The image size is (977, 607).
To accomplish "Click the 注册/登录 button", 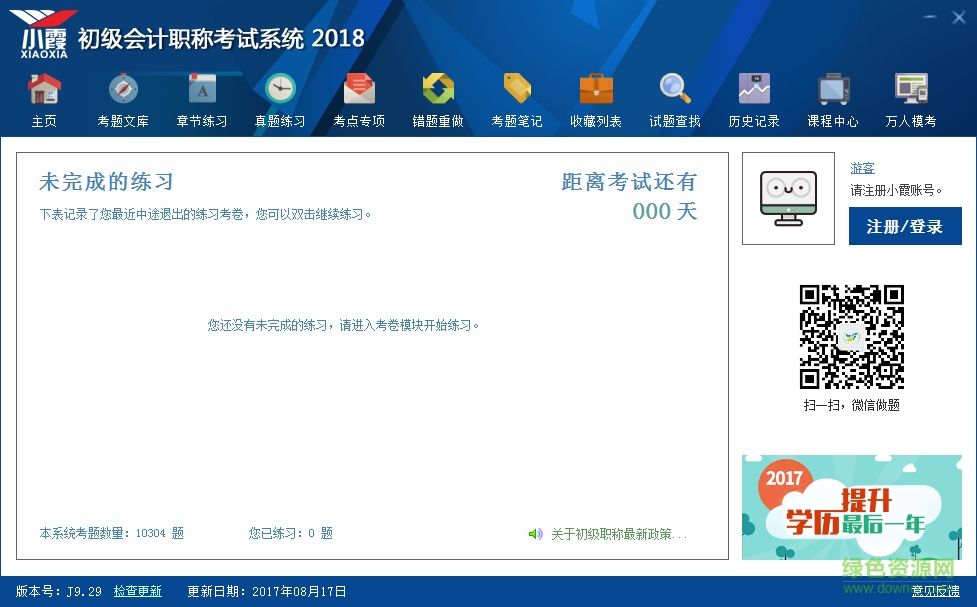I will click(904, 226).
